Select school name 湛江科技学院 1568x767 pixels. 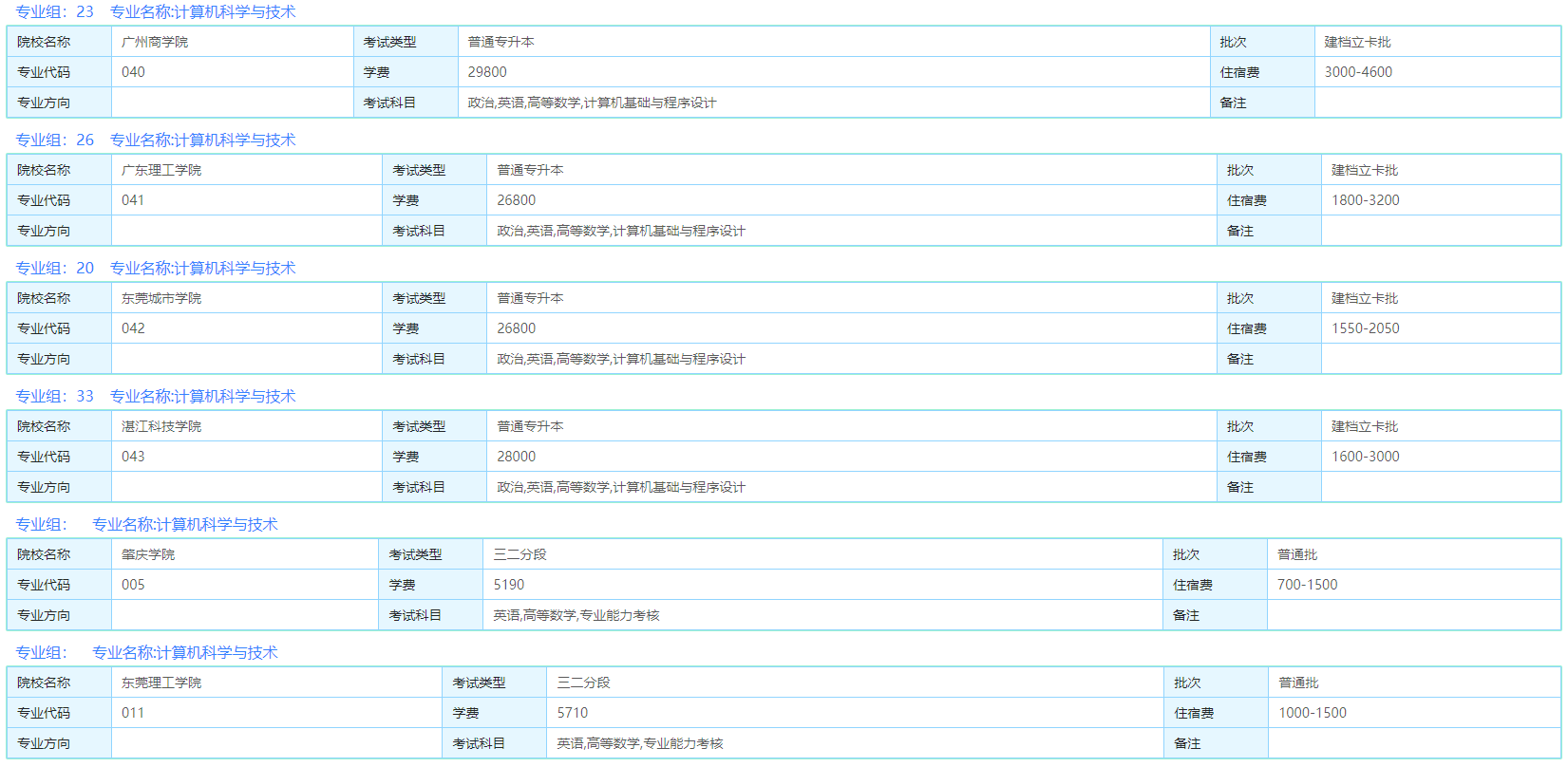click(161, 426)
